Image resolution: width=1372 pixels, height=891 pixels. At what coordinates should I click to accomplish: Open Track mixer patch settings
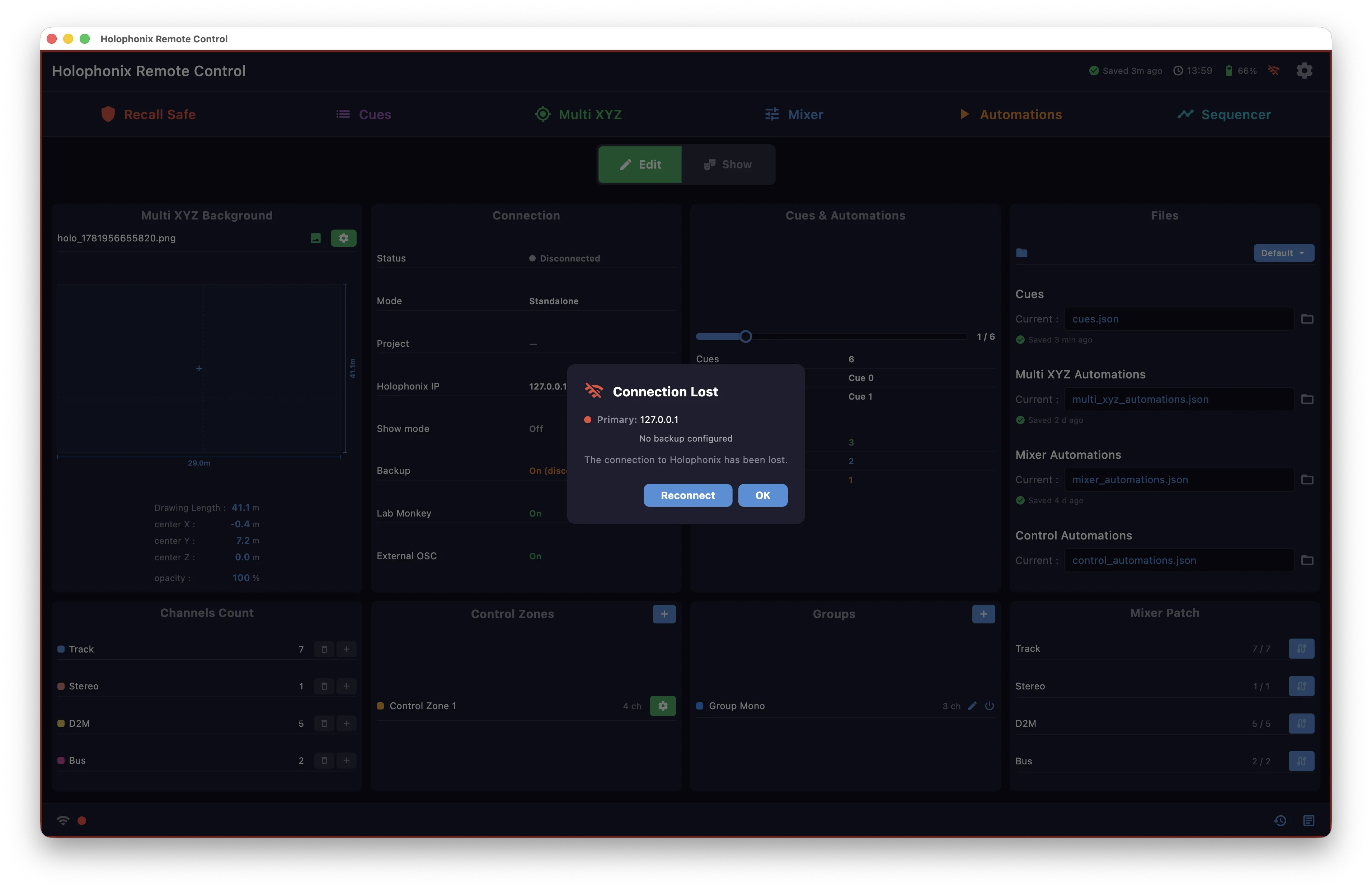[1302, 649]
